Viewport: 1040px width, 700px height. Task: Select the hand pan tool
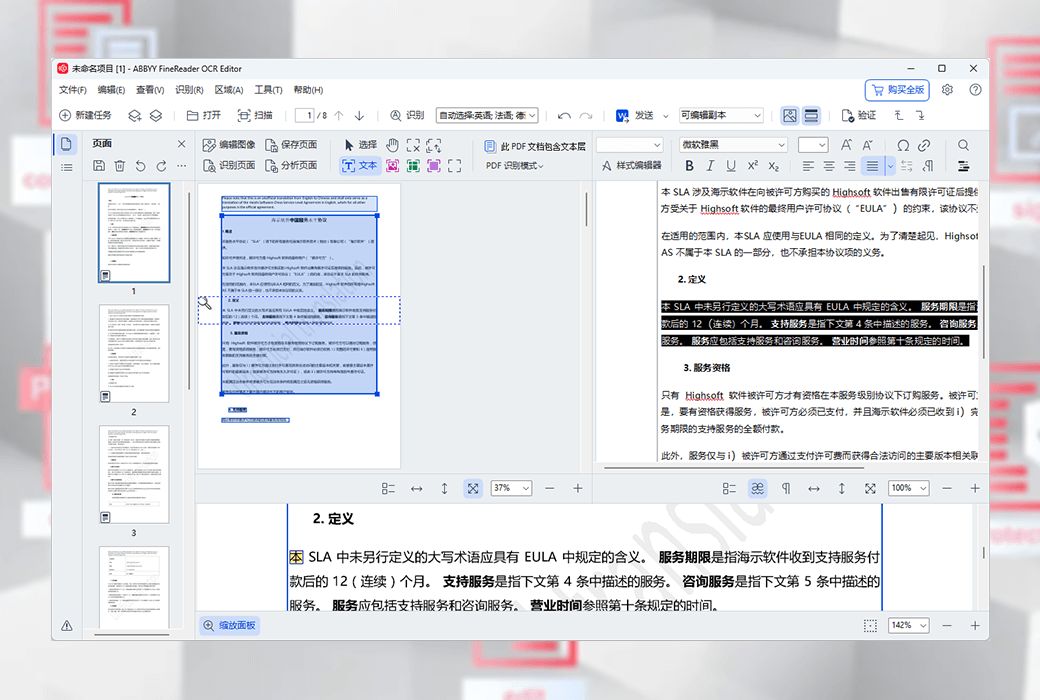pos(392,145)
